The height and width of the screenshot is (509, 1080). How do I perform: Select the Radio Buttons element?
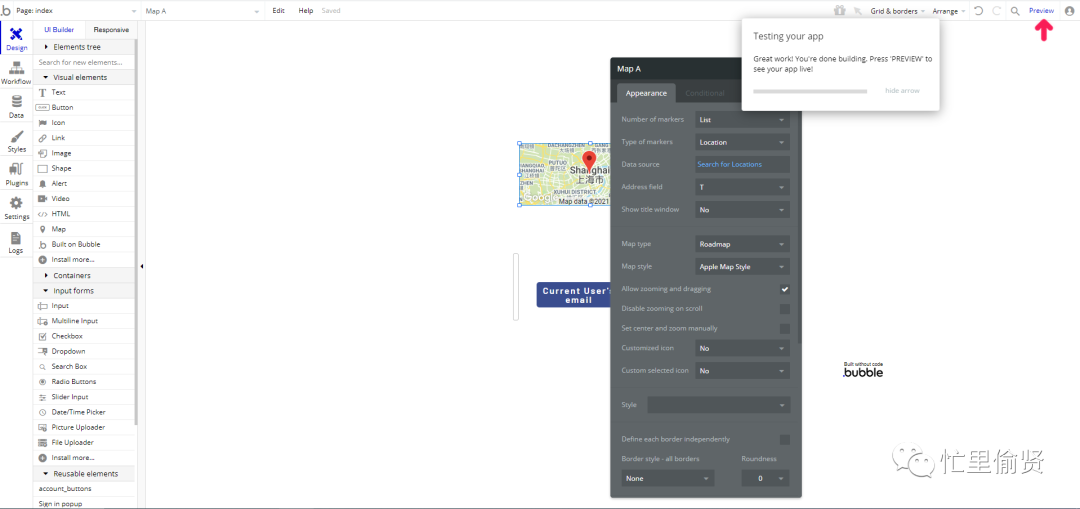85,382
